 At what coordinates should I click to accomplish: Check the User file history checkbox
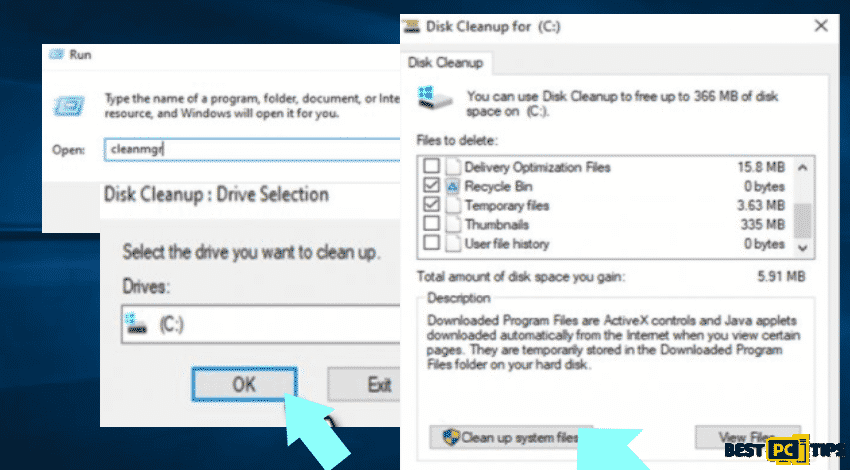(x=432, y=242)
